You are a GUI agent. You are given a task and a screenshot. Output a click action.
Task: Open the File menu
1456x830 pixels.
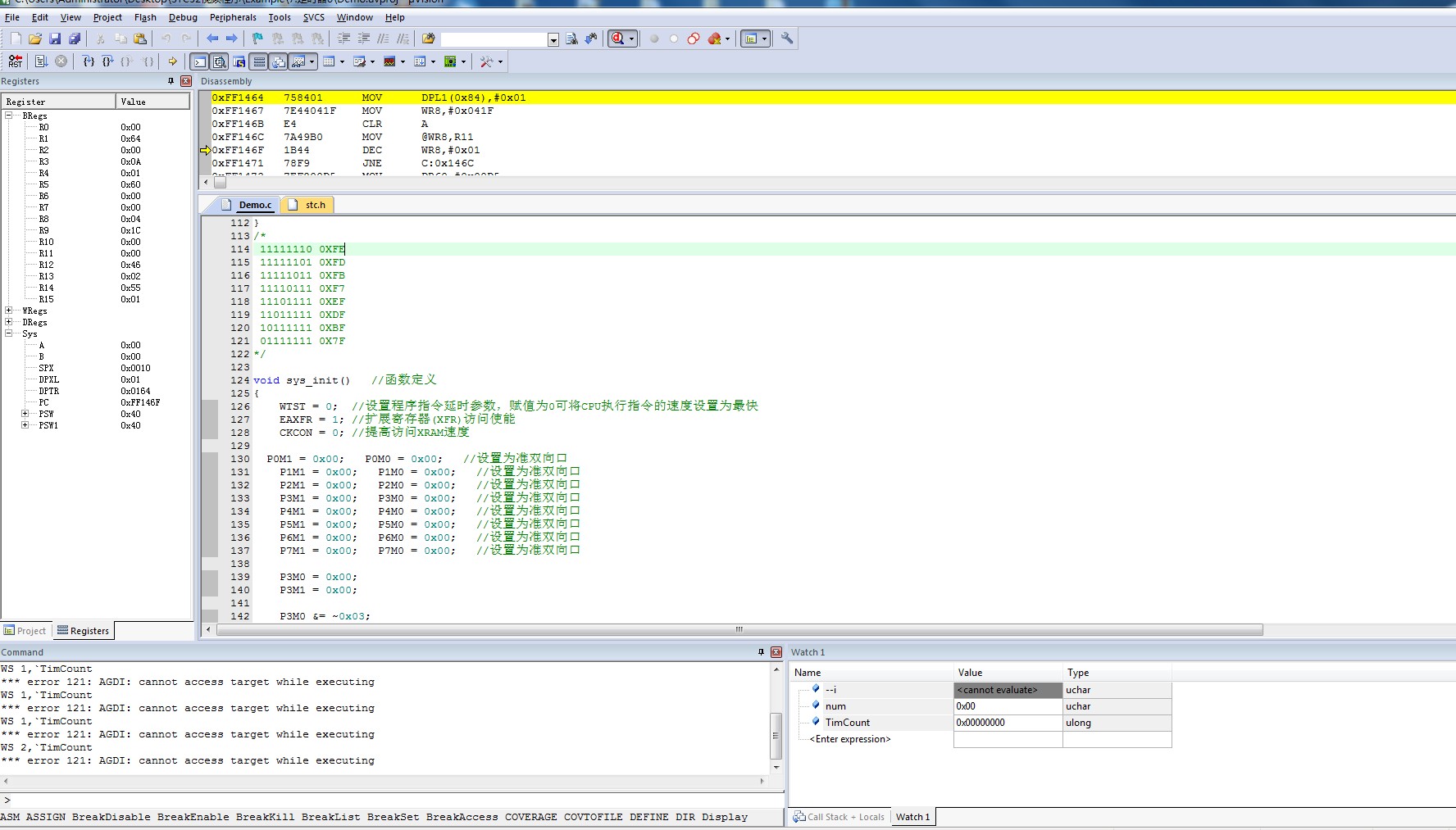coord(12,17)
